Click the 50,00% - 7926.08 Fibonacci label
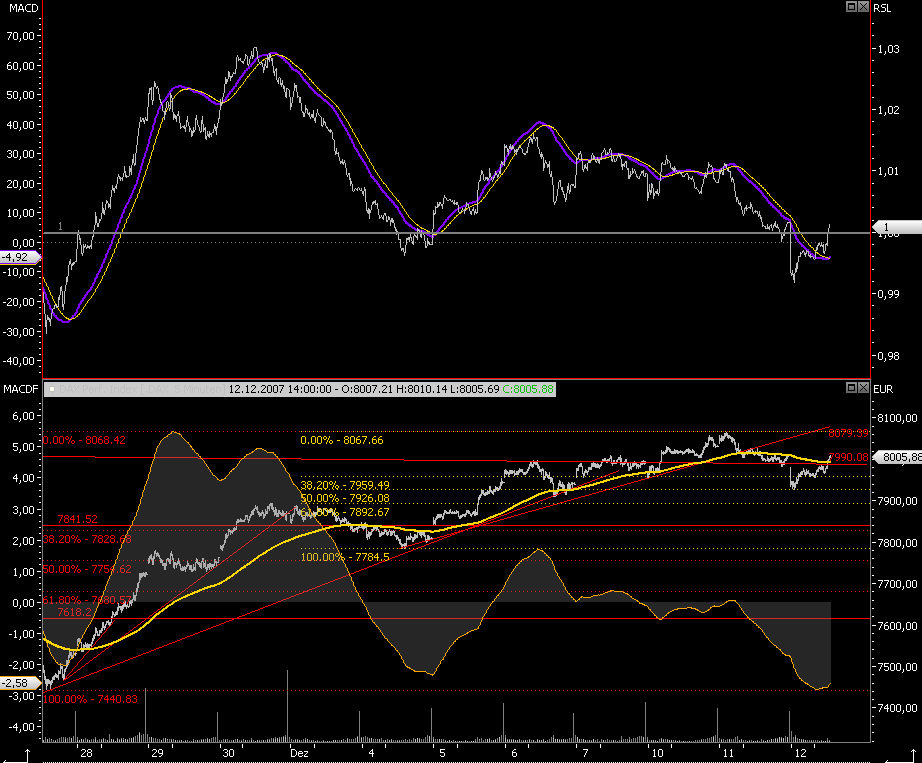 coord(345,498)
